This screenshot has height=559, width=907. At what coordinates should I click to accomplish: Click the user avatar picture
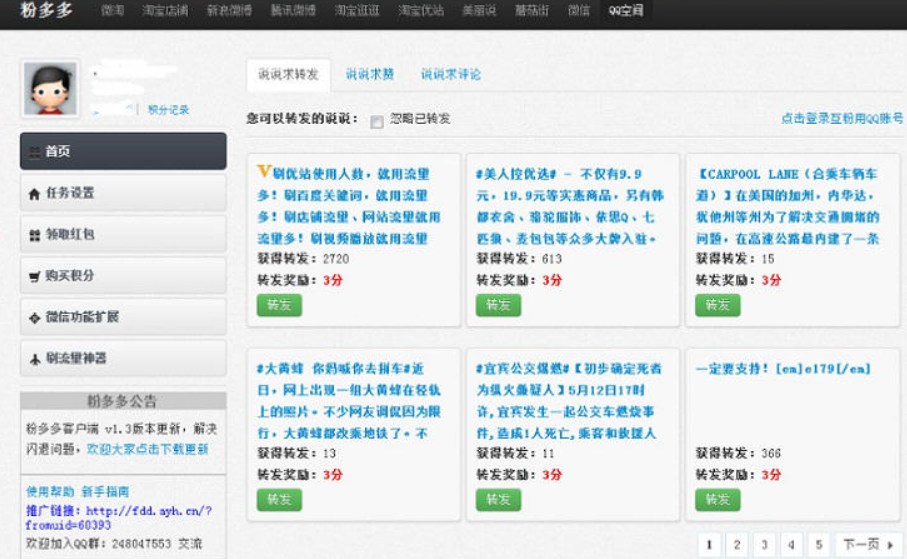click(x=49, y=89)
